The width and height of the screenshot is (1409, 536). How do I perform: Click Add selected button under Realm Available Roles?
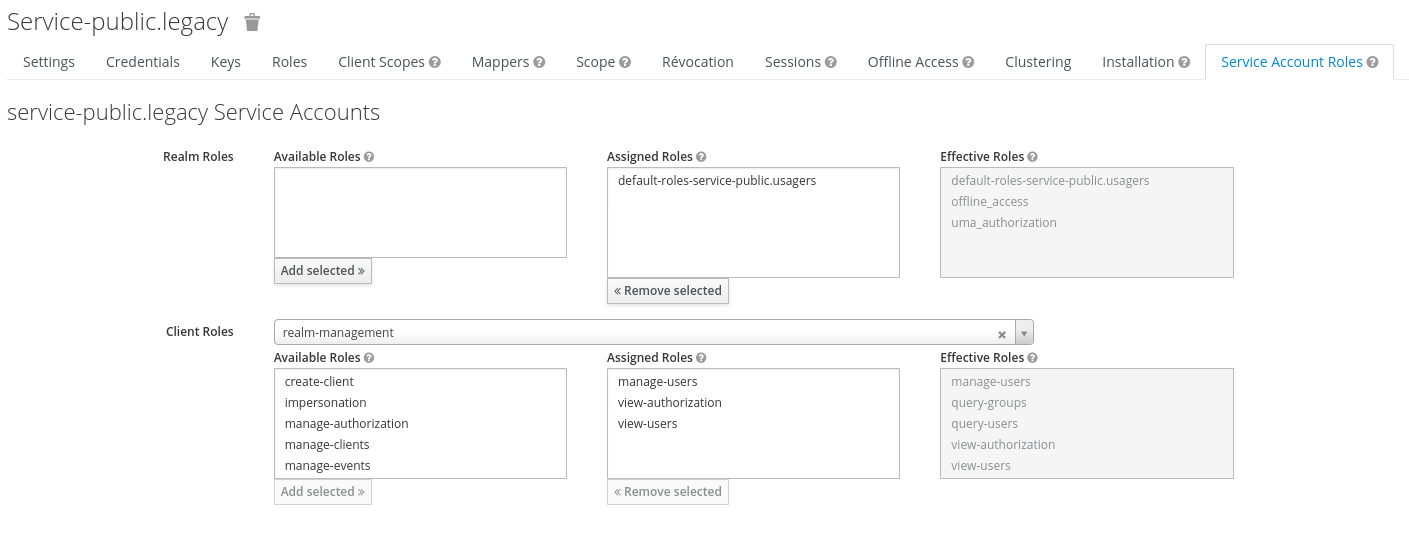coord(322,271)
